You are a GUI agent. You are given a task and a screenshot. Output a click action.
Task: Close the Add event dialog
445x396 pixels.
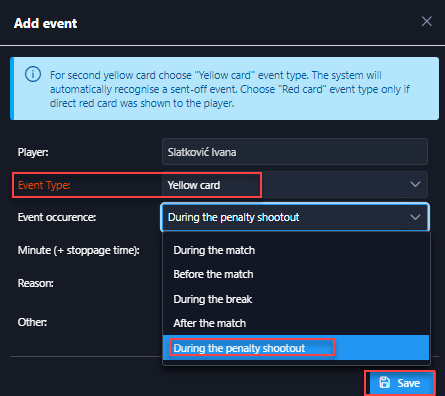pos(427,22)
